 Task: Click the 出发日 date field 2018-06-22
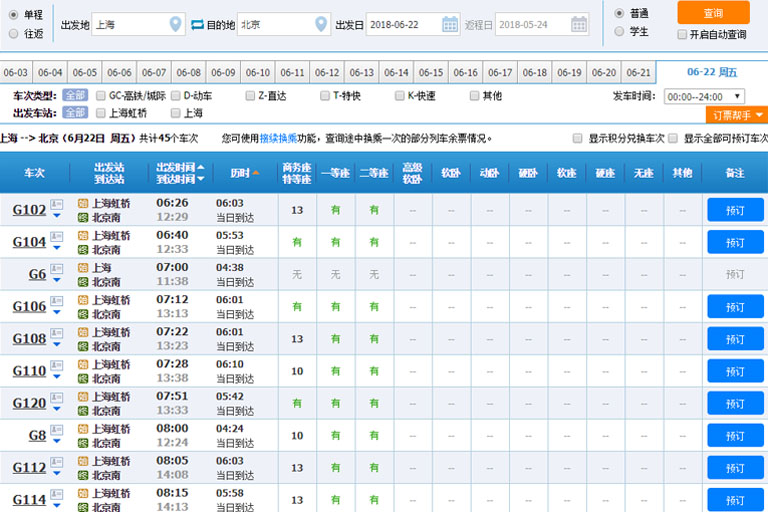point(413,24)
